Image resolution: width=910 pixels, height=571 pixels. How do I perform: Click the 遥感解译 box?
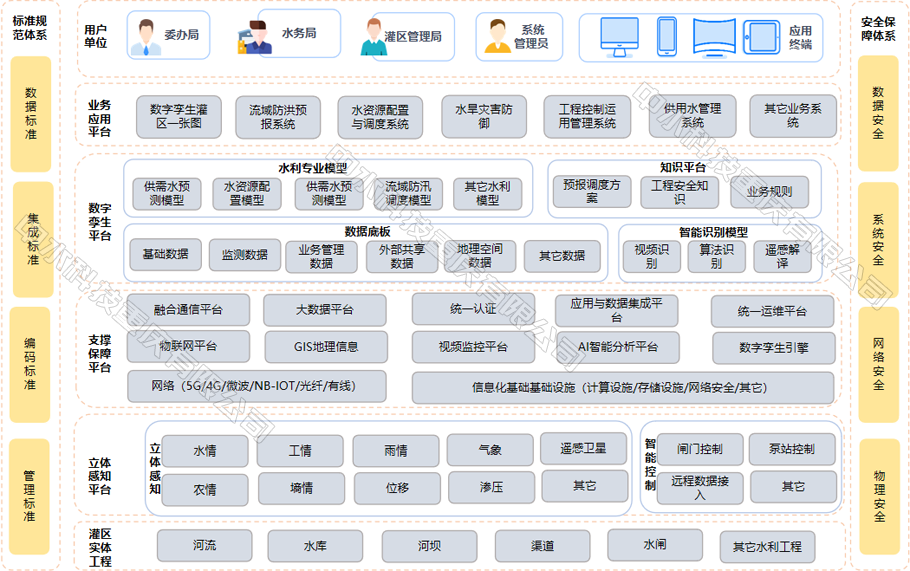782,256
